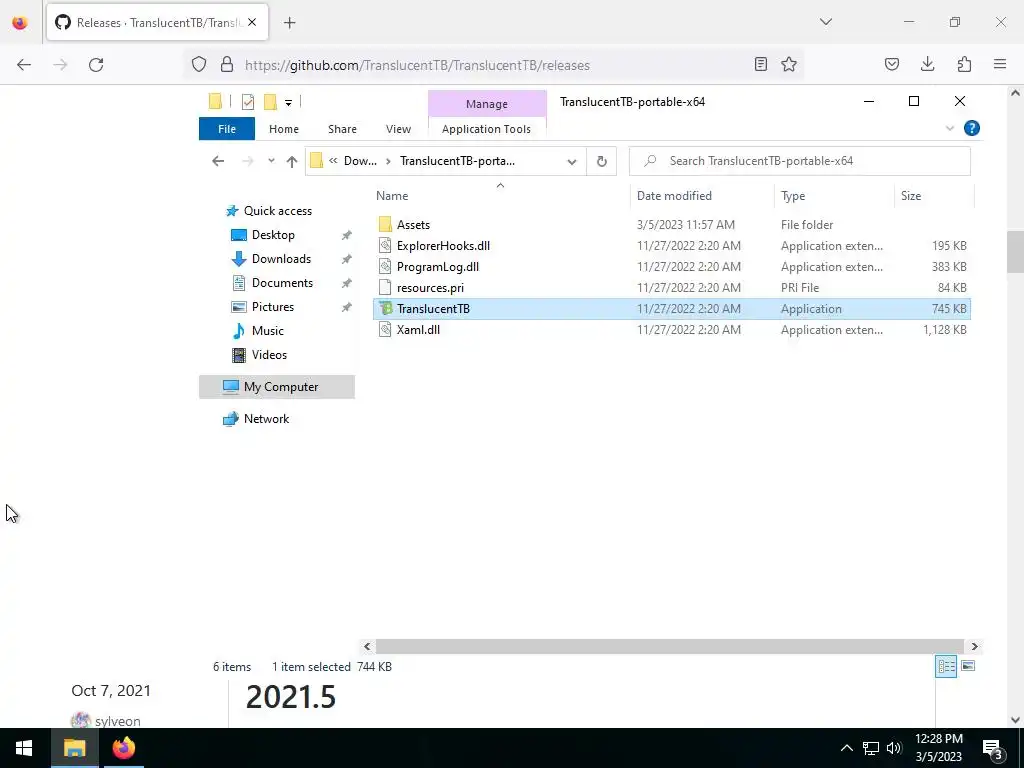The height and width of the screenshot is (768, 1024).
Task: Toggle Firefox reader view icon
Action: tap(760, 65)
